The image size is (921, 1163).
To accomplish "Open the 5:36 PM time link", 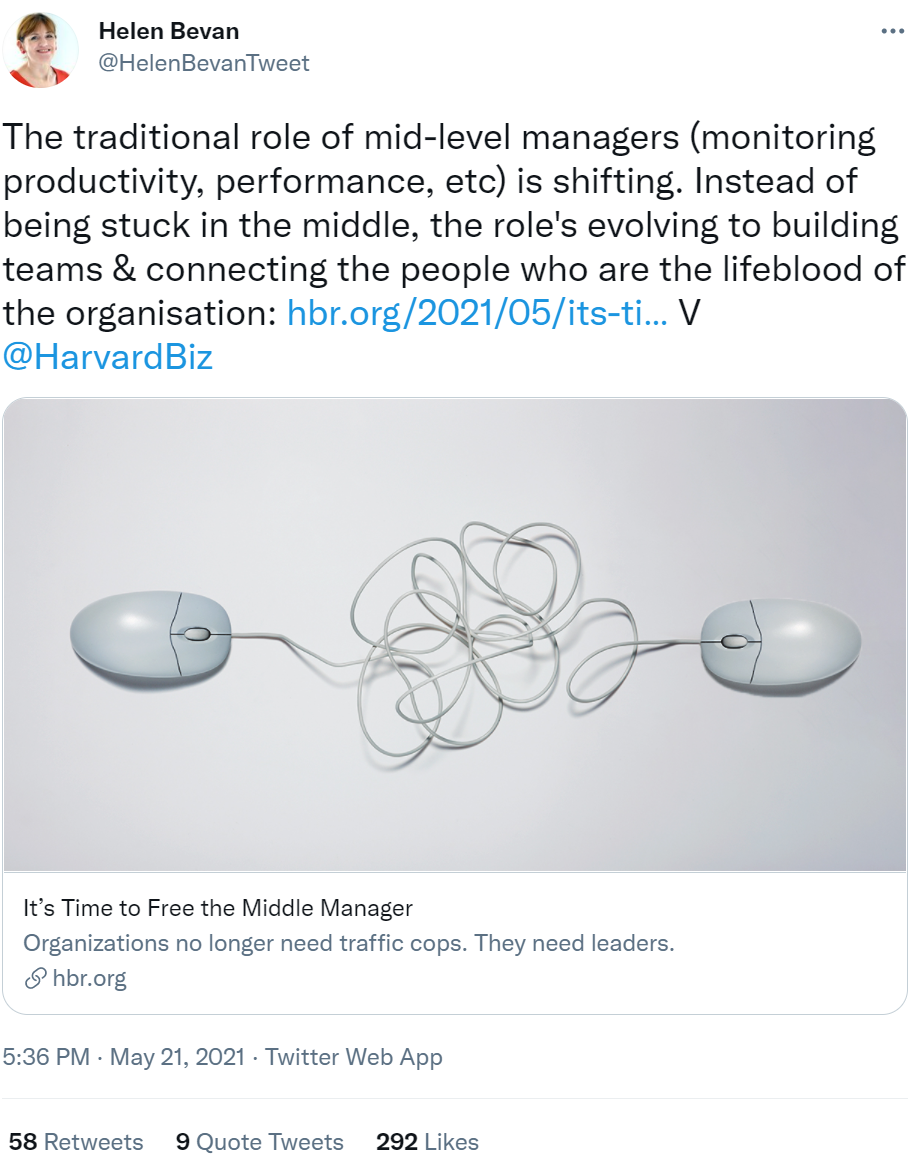I will pos(46,1057).
